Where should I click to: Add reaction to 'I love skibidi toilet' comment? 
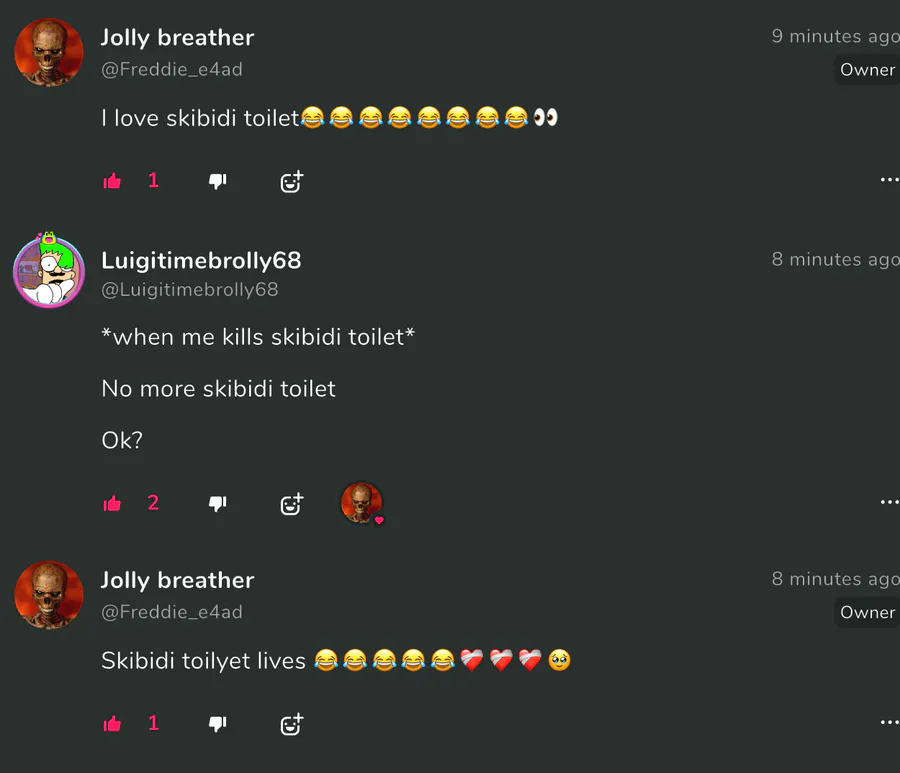[292, 181]
